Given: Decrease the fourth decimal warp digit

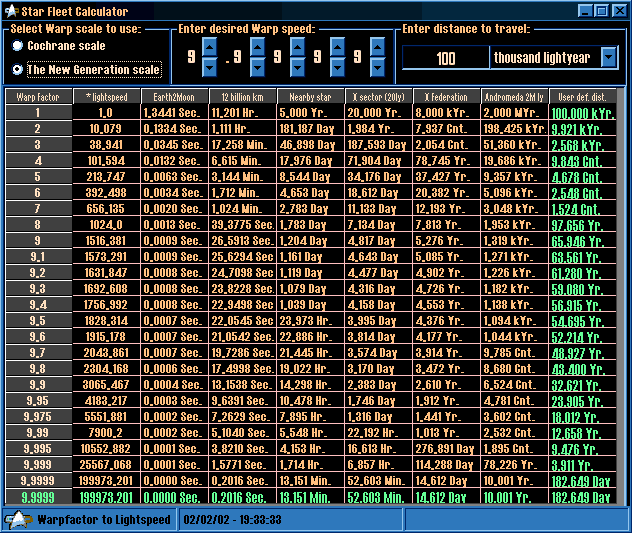Looking at the screenshot, I should pyautogui.click(x=378, y=69).
